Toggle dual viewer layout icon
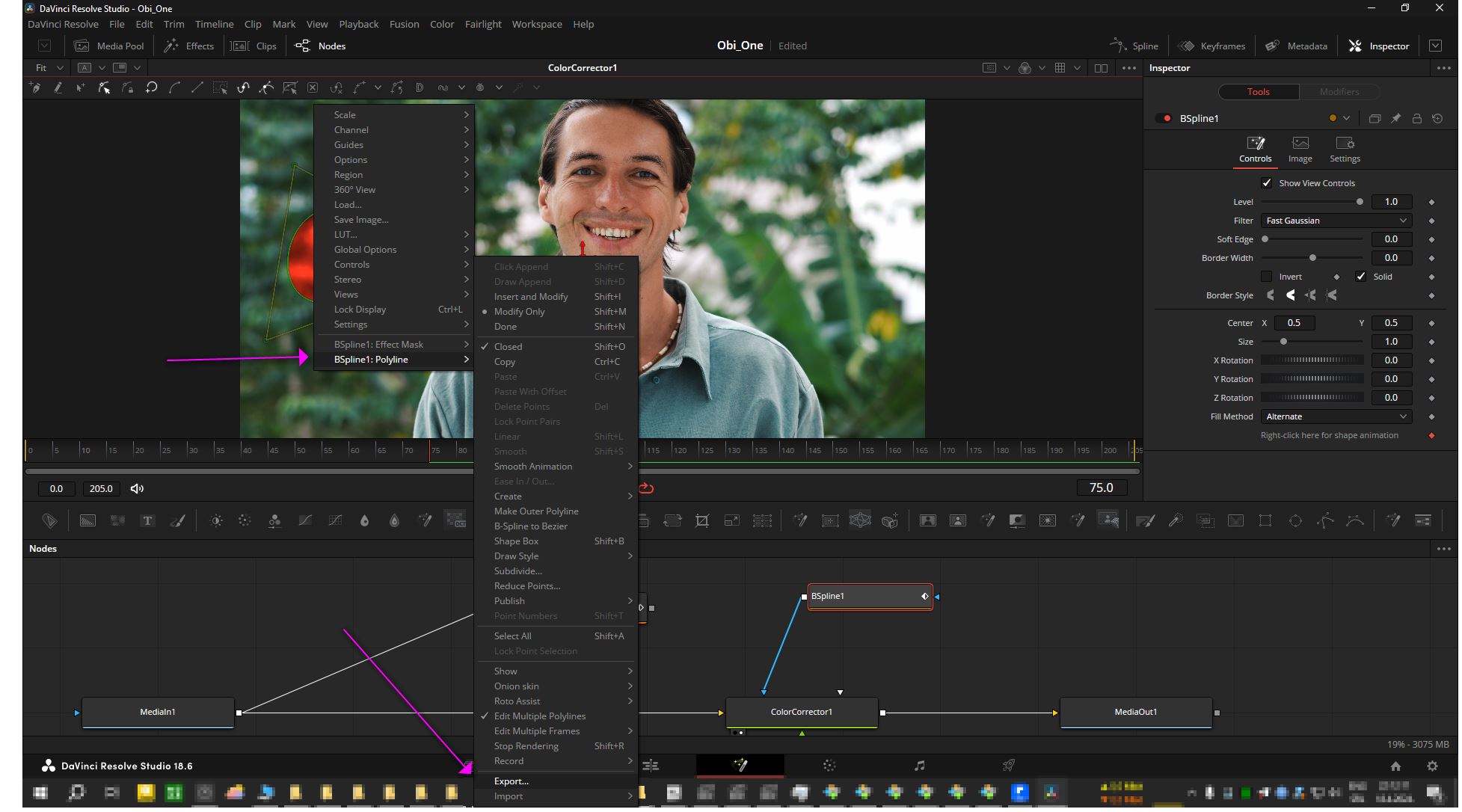Screen dimensions: 1462x812 pos(1101,68)
